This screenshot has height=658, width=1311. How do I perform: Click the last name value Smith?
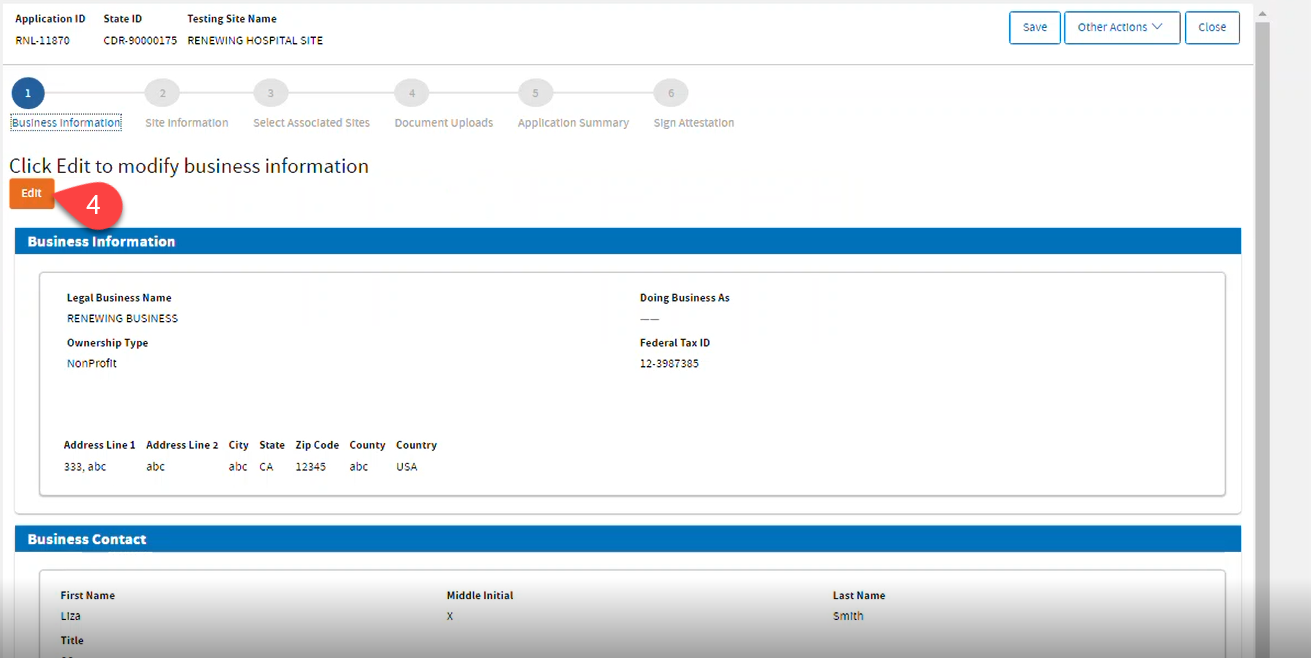[x=848, y=617]
